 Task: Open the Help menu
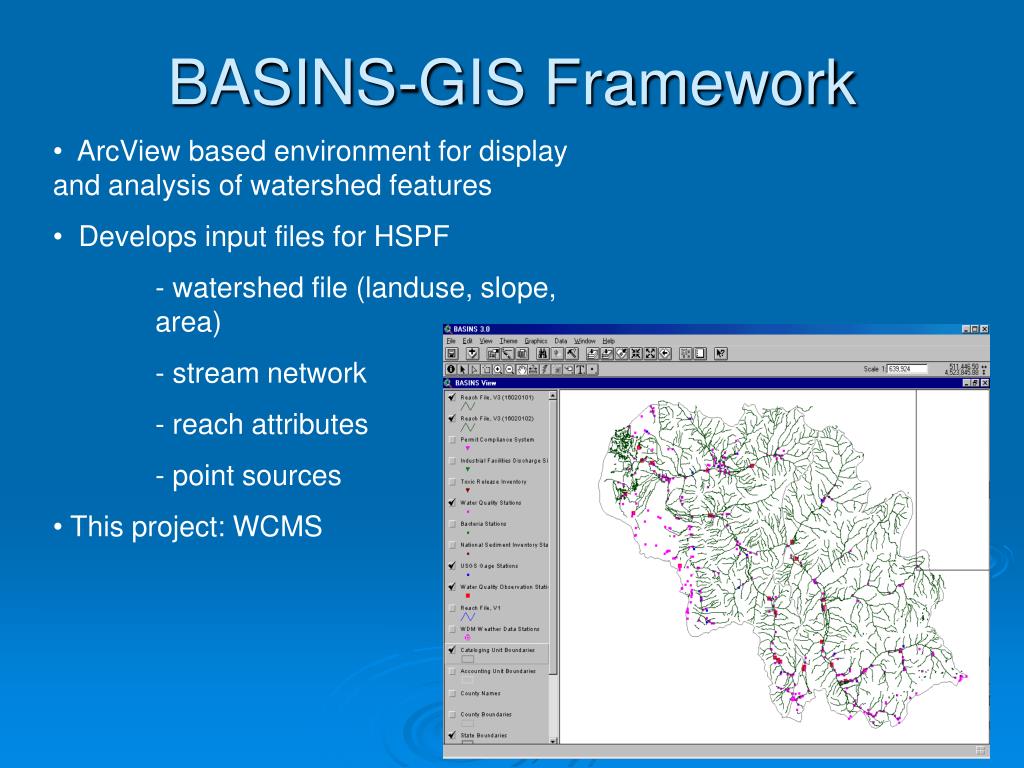pyautogui.click(x=609, y=341)
